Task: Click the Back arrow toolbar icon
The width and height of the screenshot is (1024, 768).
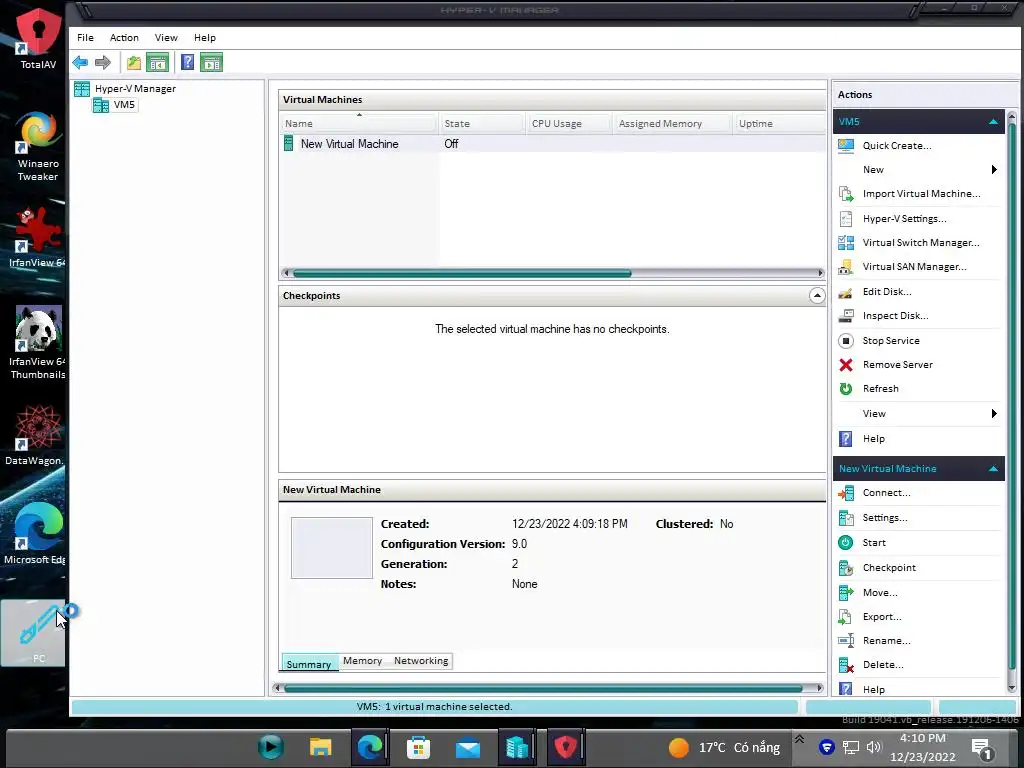Action: (80, 63)
